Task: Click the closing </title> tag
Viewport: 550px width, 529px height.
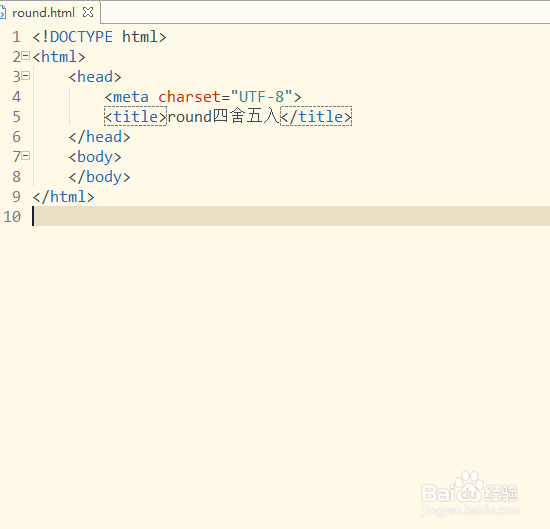Action: [316, 117]
